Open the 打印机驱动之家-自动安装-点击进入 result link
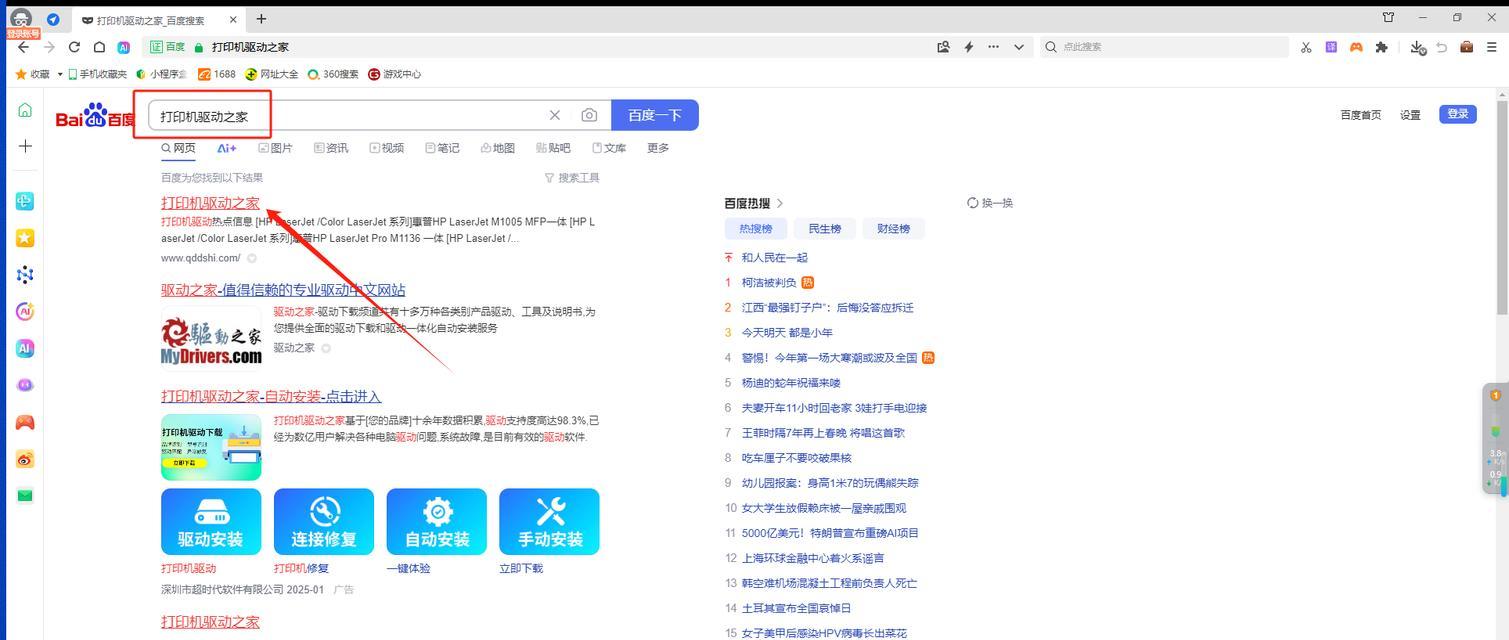Image resolution: width=1509 pixels, height=640 pixels. (271, 396)
